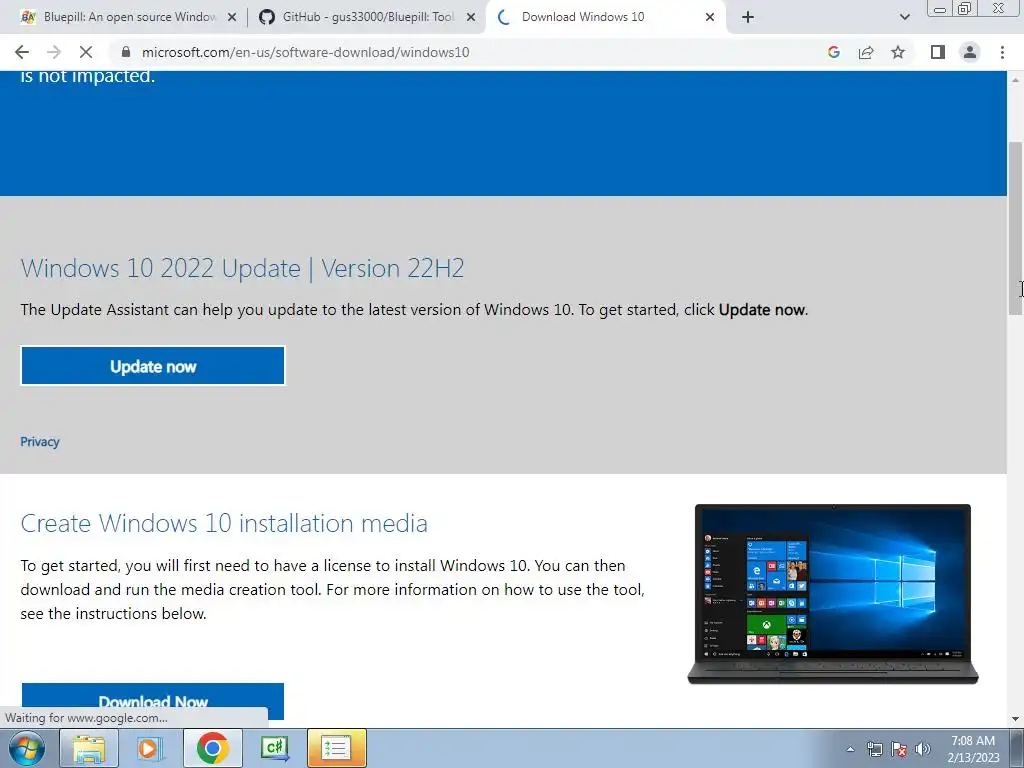The image size is (1024, 768).
Task: Open the side panel icon
Action: click(x=938, y=52)
